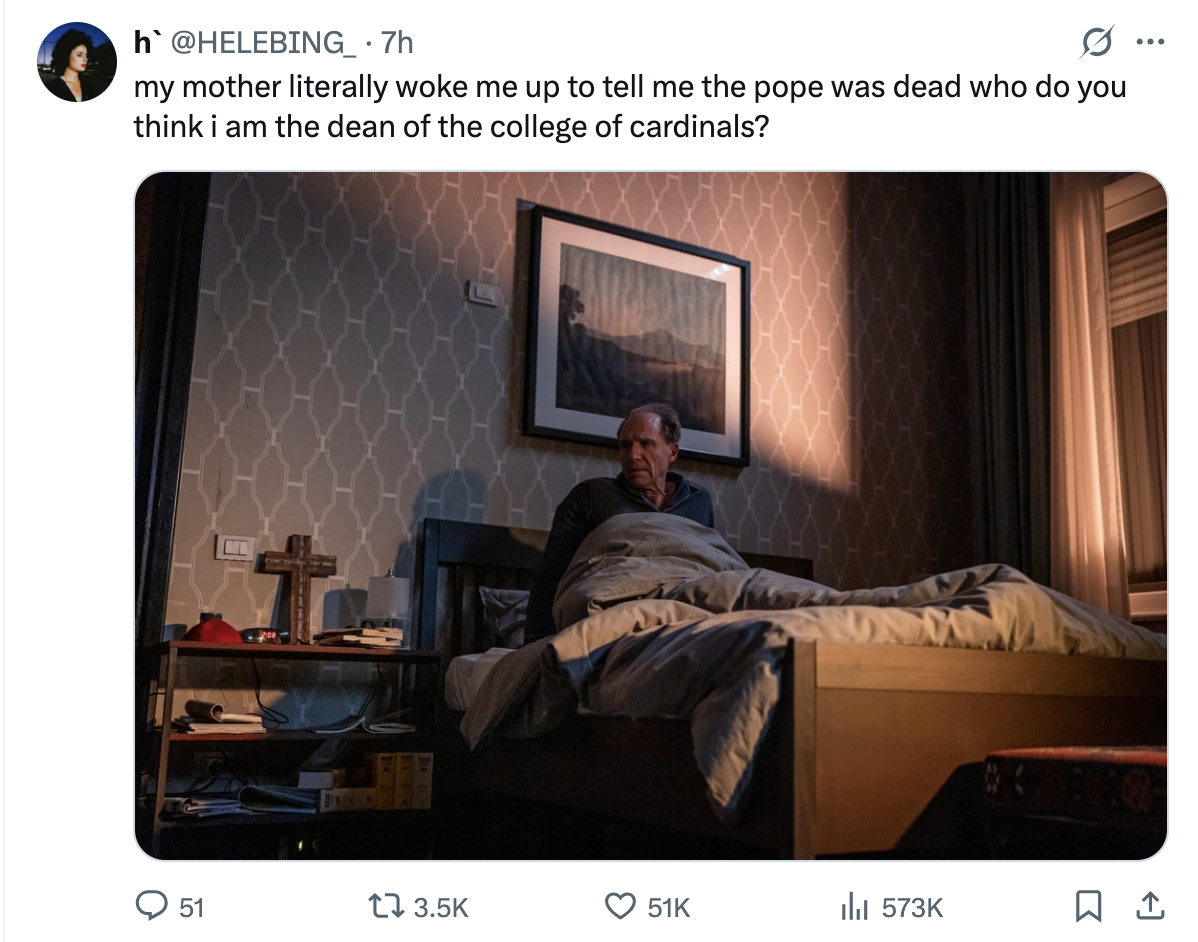Click the reply speech bubble icon
Viewport: 1198px width, 942px height.
[x=152, y=906]
